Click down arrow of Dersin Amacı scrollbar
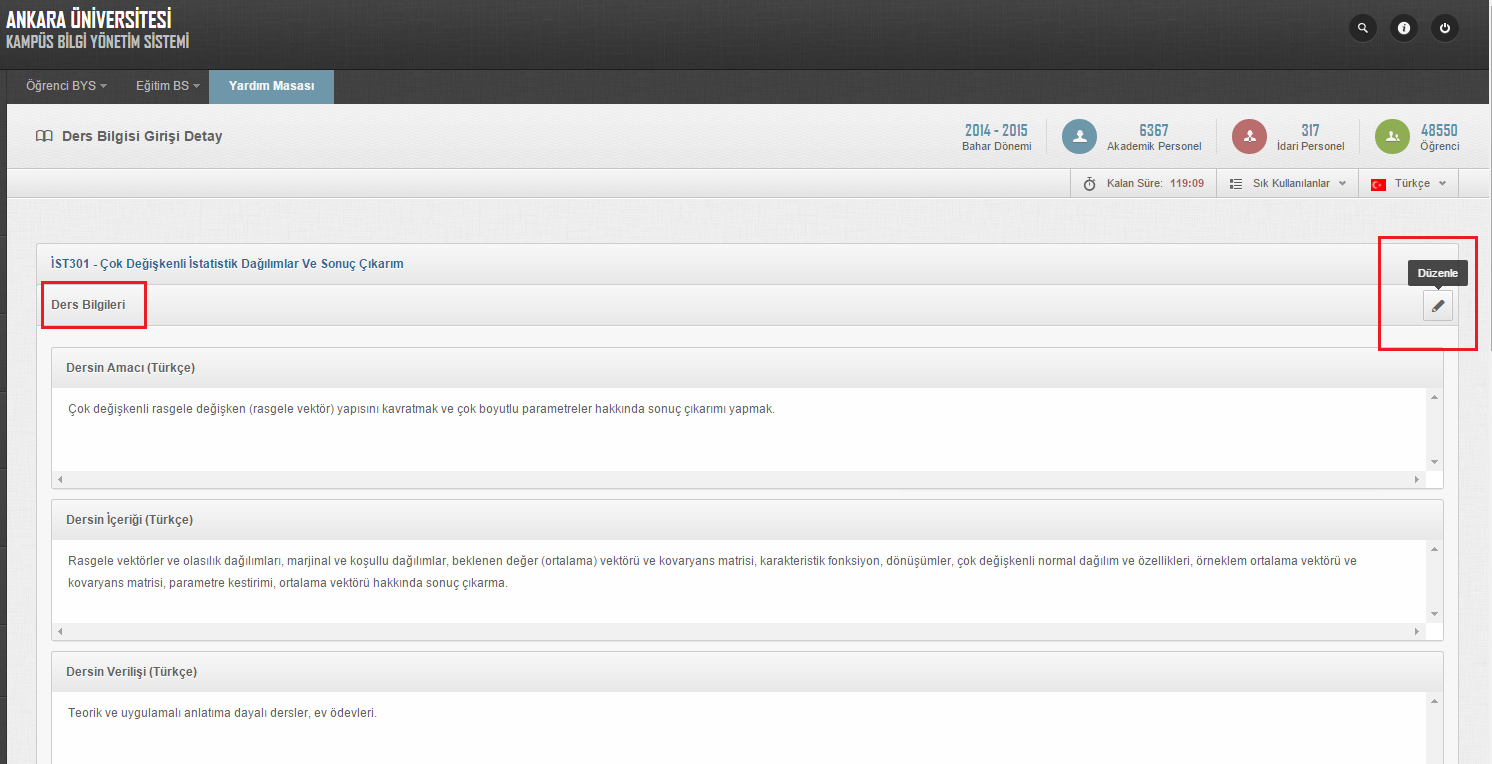 [1434, 462]
